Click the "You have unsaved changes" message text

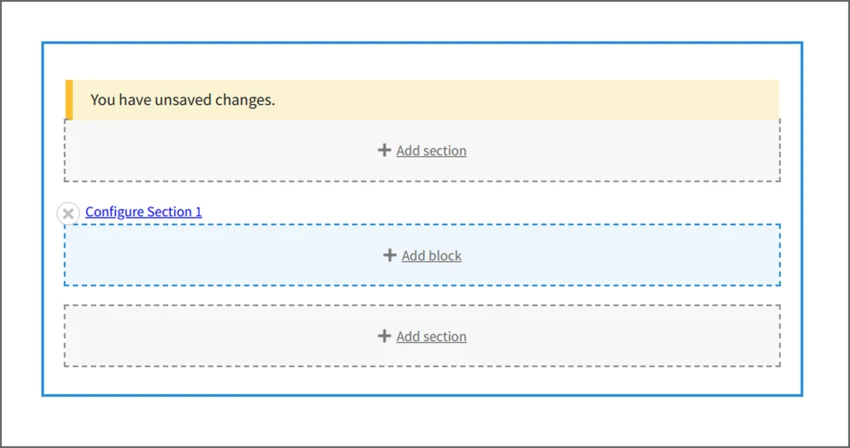(x=182, y=100)
